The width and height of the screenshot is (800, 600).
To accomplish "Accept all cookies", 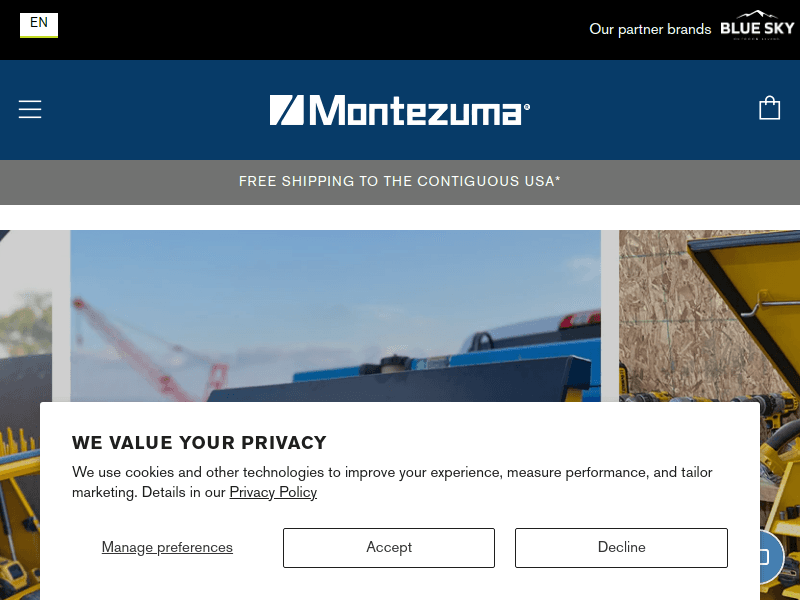I will (388, 547).
